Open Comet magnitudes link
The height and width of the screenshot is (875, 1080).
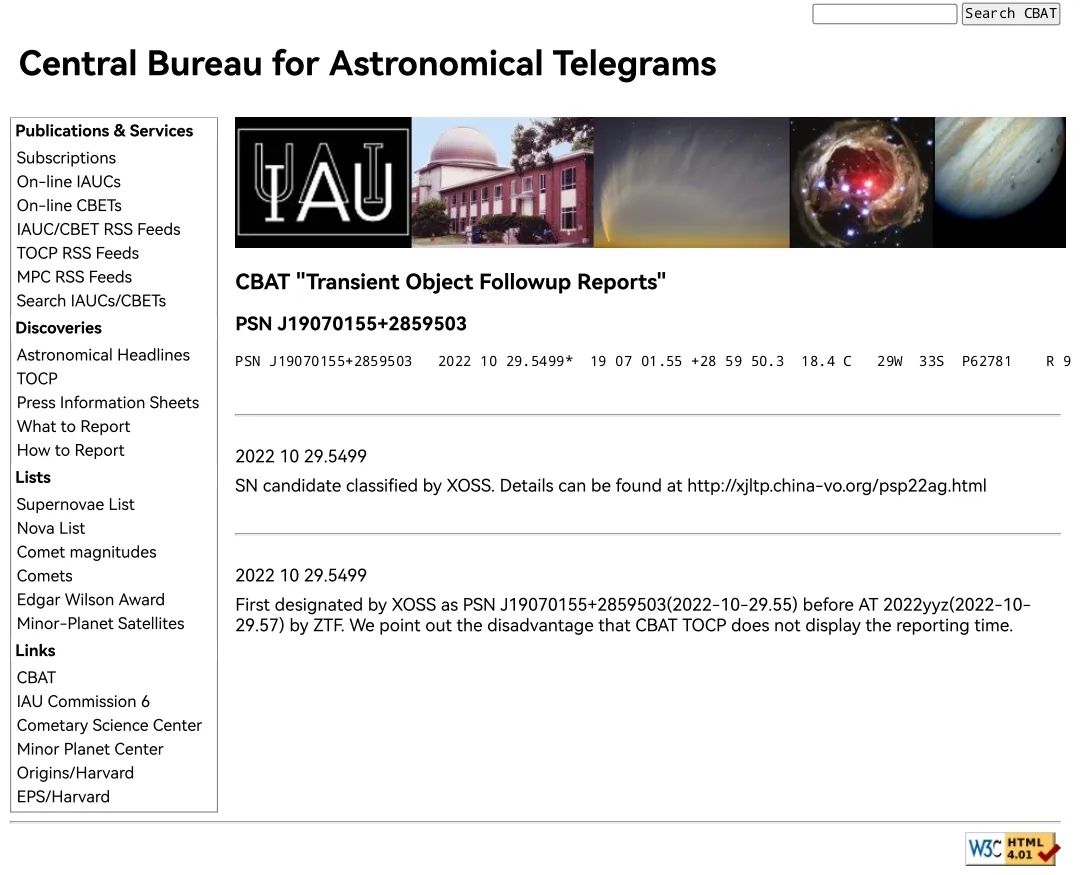click(x=87, y=553)
